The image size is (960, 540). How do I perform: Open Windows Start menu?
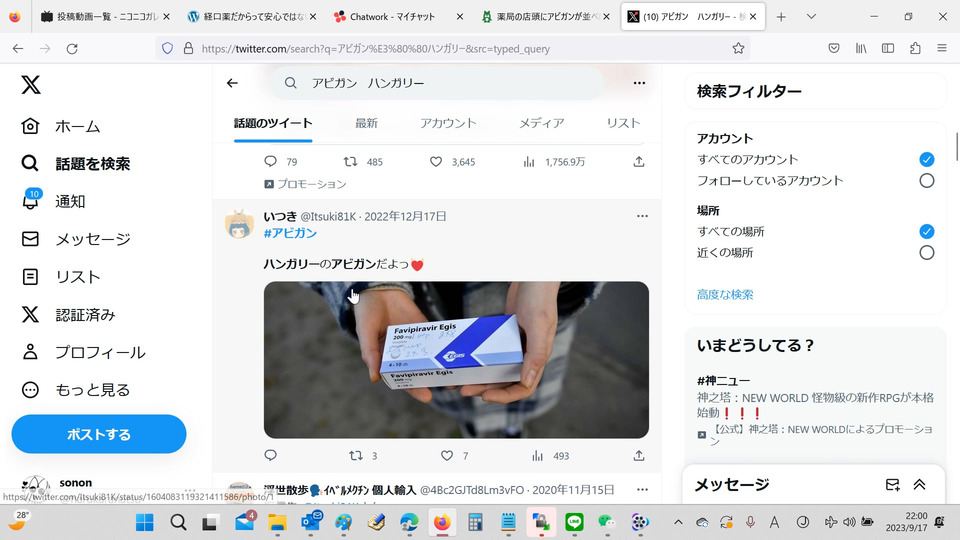point(144,522)
